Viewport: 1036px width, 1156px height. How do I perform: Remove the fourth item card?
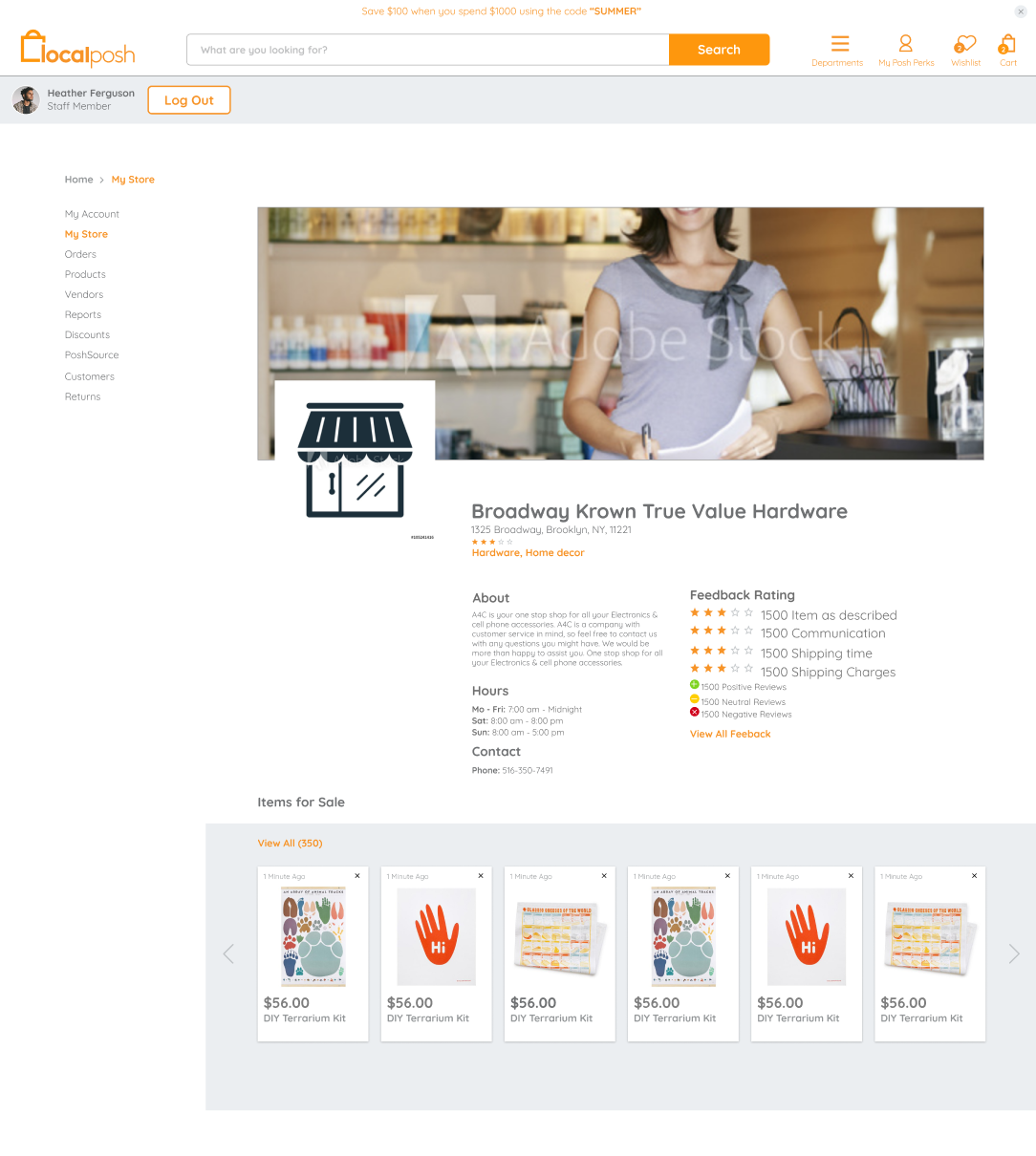(727, 875)
